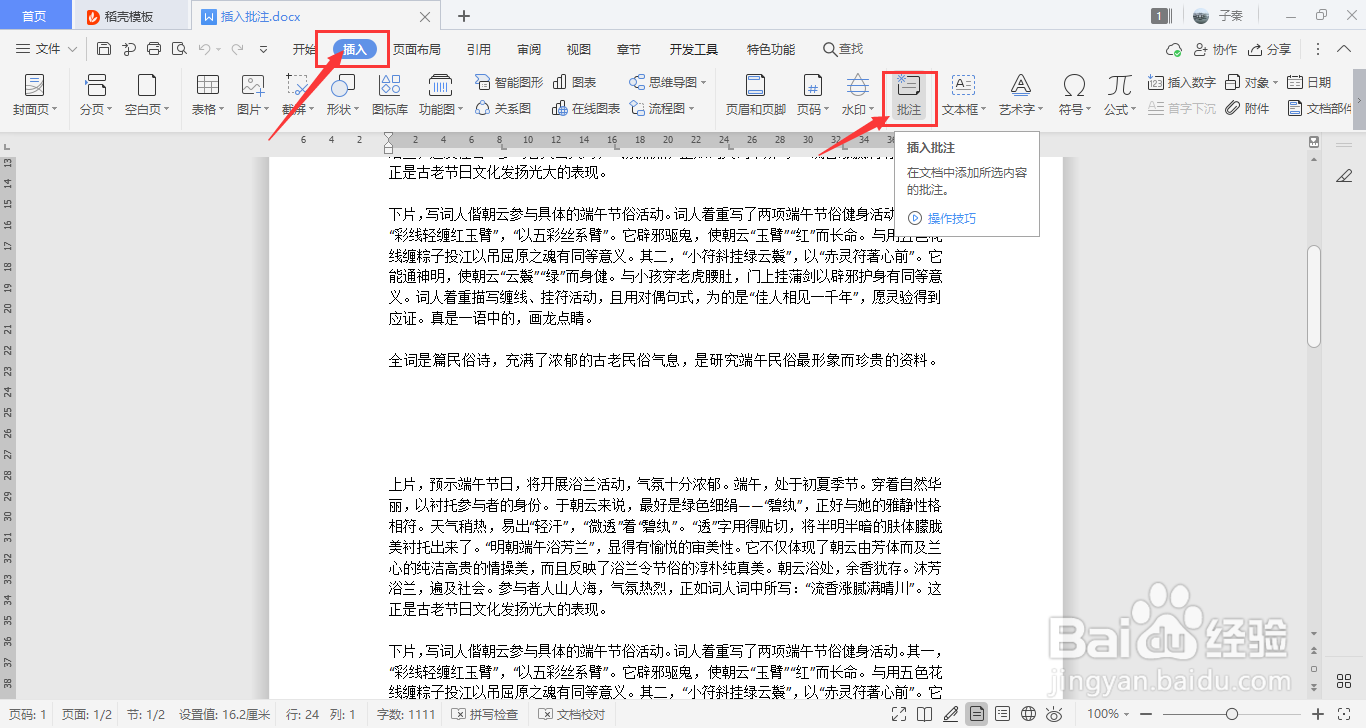The width and height of the screenshot is (1366, 728).
Task: Click the zoom in plus button
Action: [x=1318, y=714]
